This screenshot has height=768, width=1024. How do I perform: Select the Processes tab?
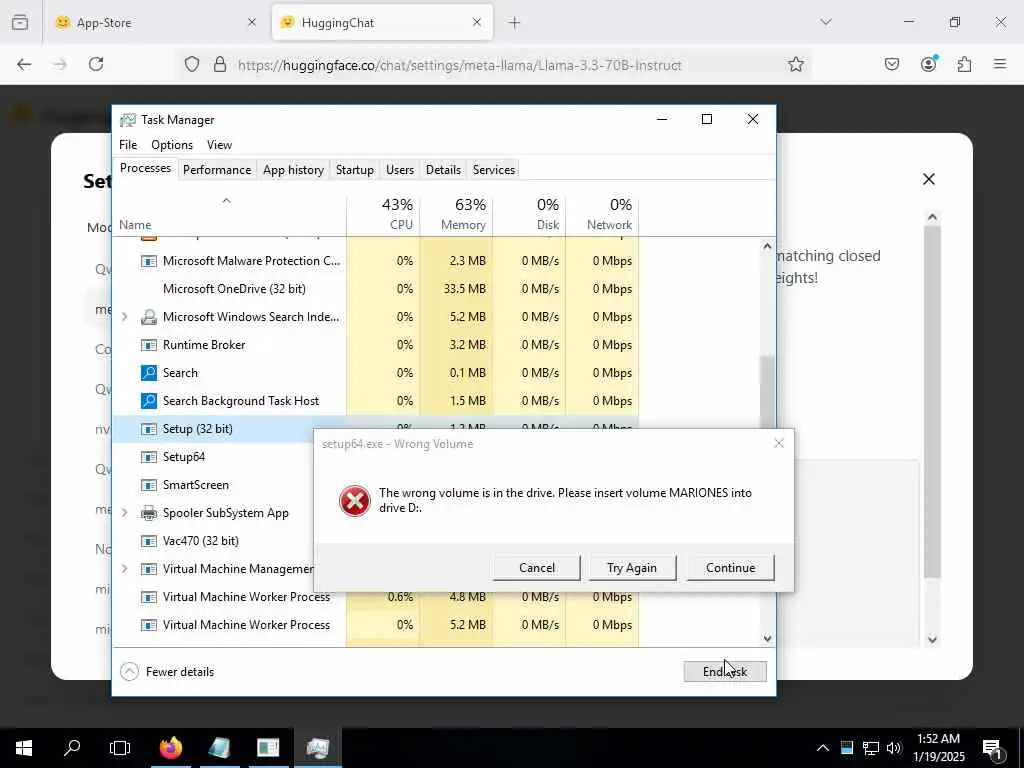(145, 168)
